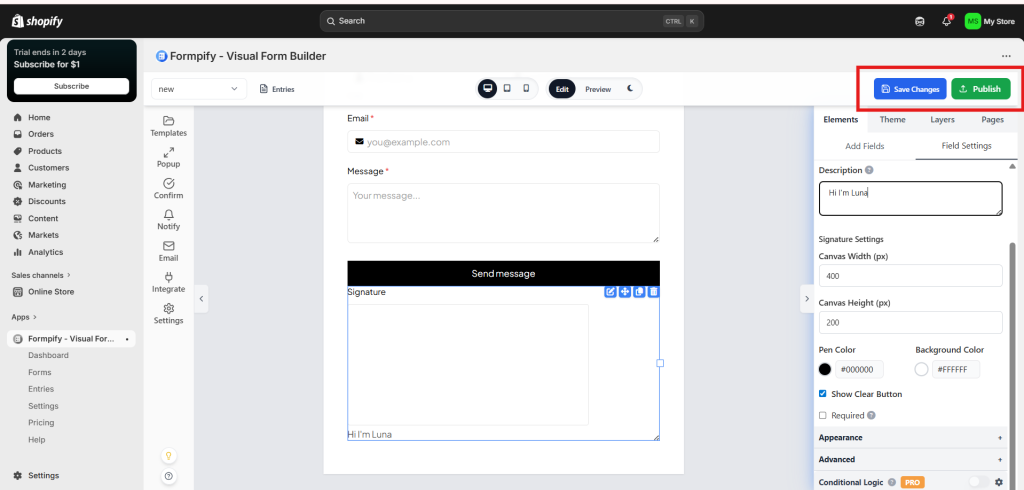The image size is (1024, 490).
Task: Toggle dark mode moon icon
Action: (630, 89)
